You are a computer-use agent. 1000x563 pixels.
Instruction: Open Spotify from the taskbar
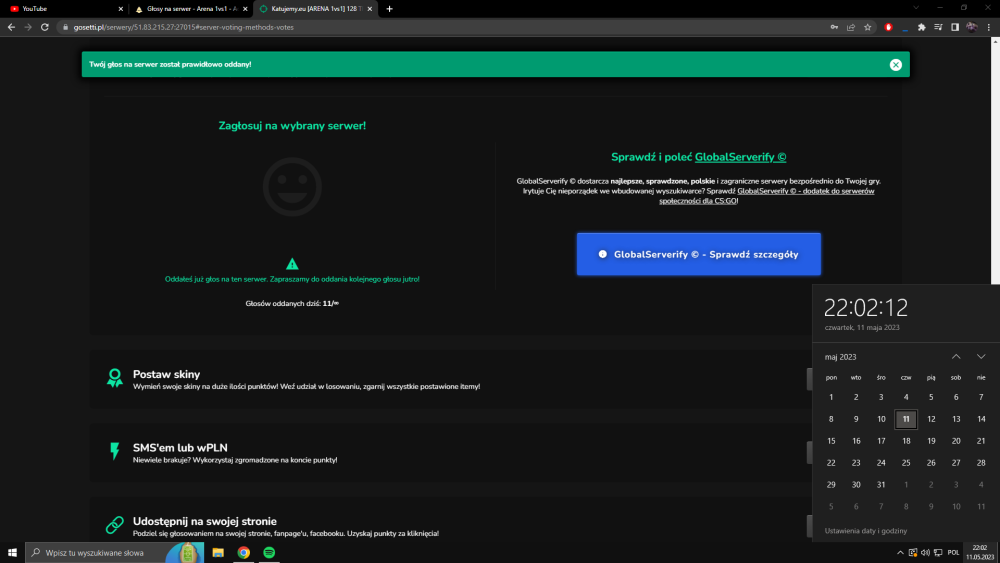point(269,552)
